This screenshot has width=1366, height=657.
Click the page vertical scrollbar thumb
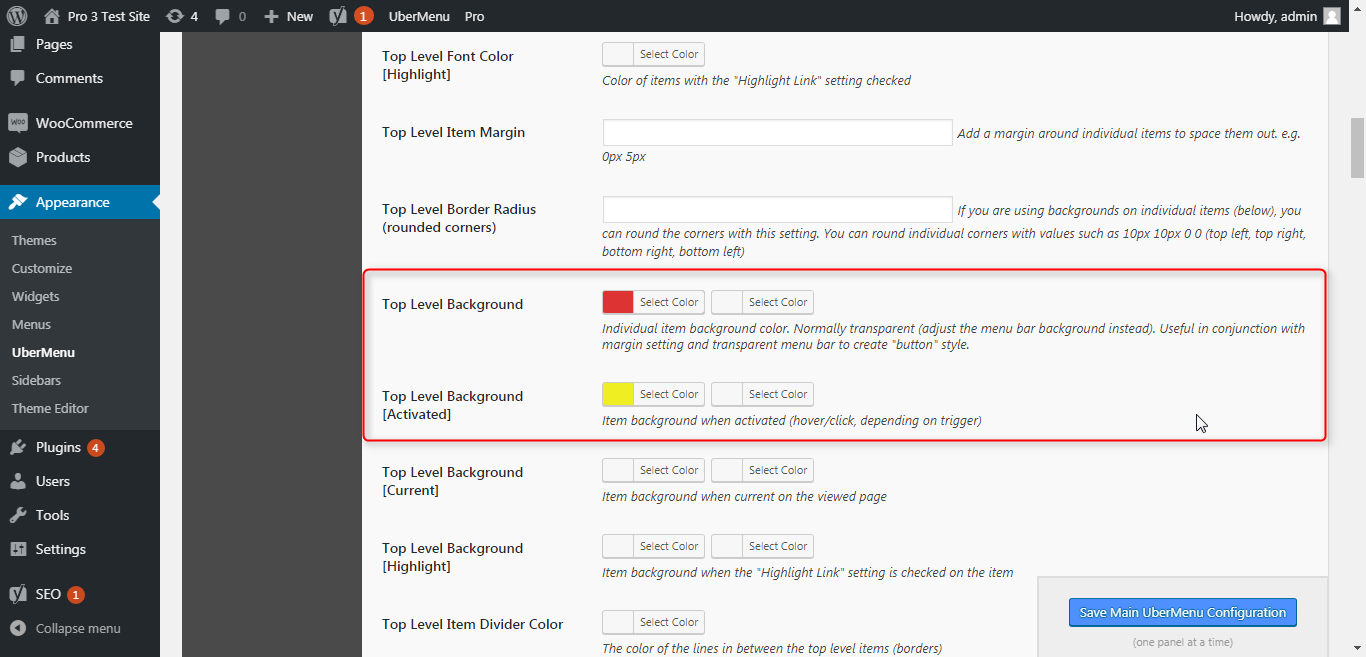click(1357, 147)
